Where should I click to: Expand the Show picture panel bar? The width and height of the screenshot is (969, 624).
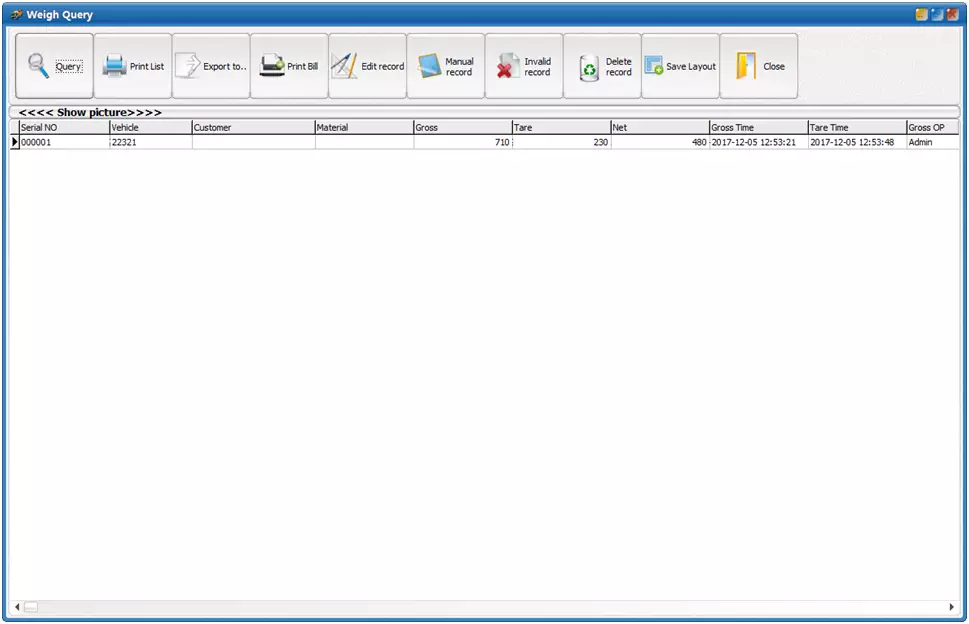point(484,112)
